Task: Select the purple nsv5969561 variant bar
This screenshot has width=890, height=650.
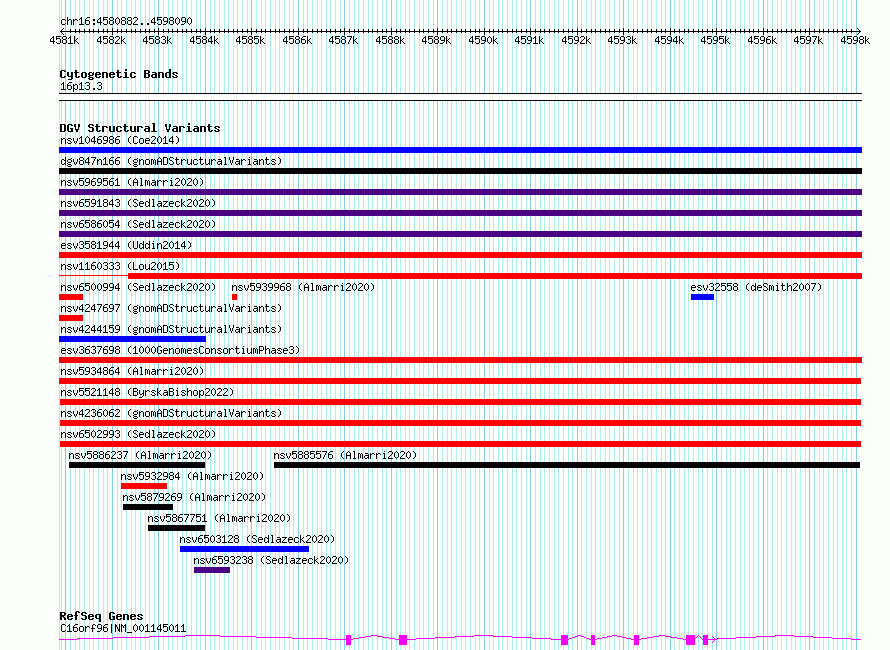Action: tap(460, 192)
